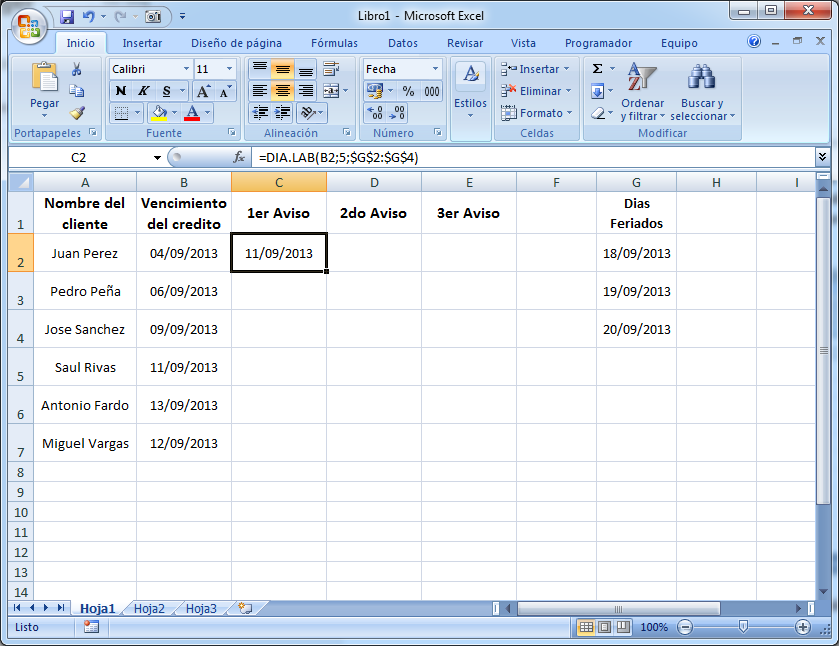Image resolution: width=839 pixels, height=646 pixels.
Task: Increase indent in cell
Action: click(x=283, y=112)
